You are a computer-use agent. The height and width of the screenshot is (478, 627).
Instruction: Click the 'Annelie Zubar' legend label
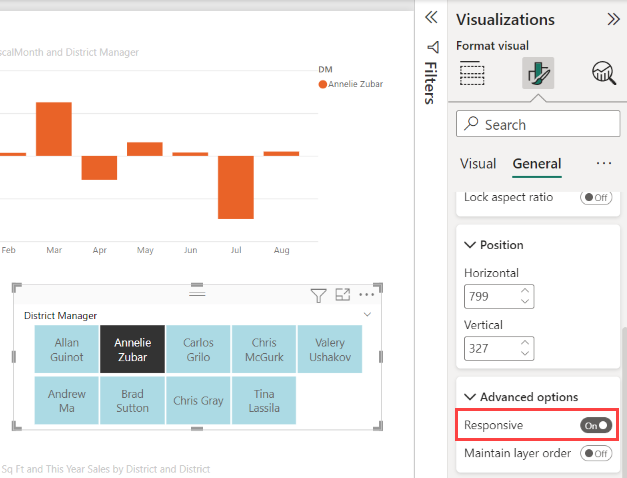(355, 84)
